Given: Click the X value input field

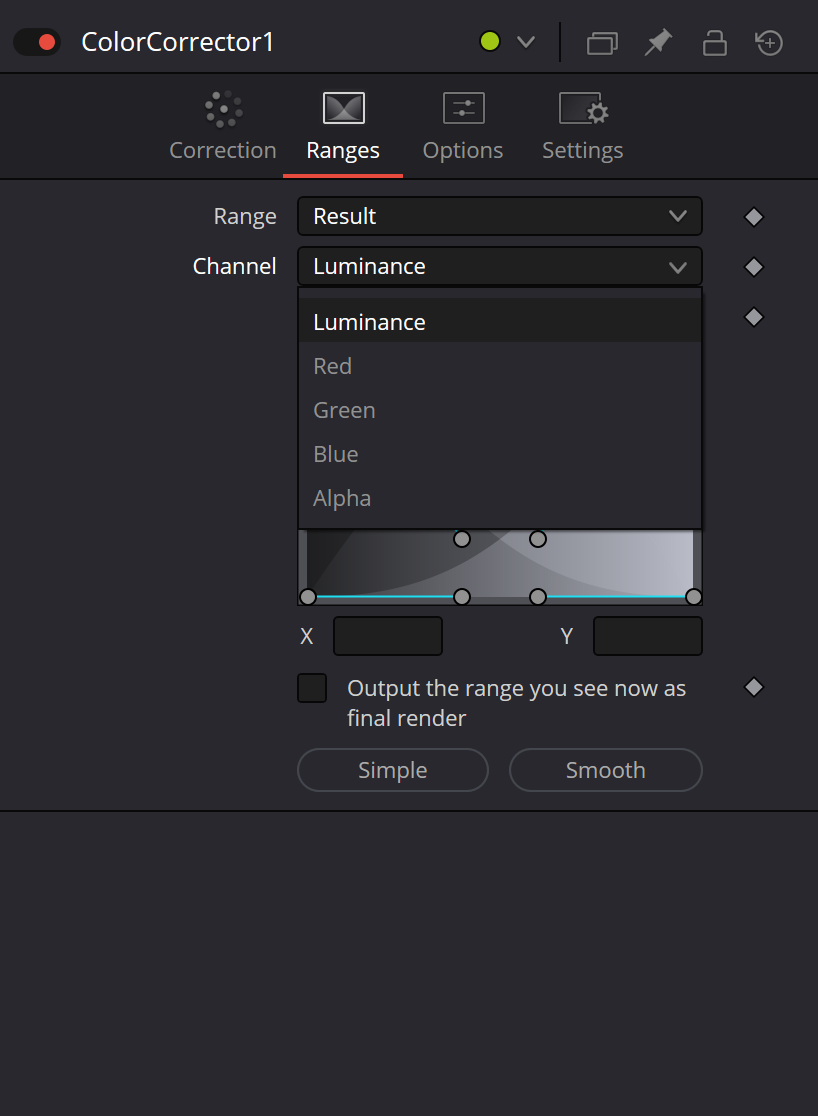Looking at the screenshot, I should click(x=388, y=636).
